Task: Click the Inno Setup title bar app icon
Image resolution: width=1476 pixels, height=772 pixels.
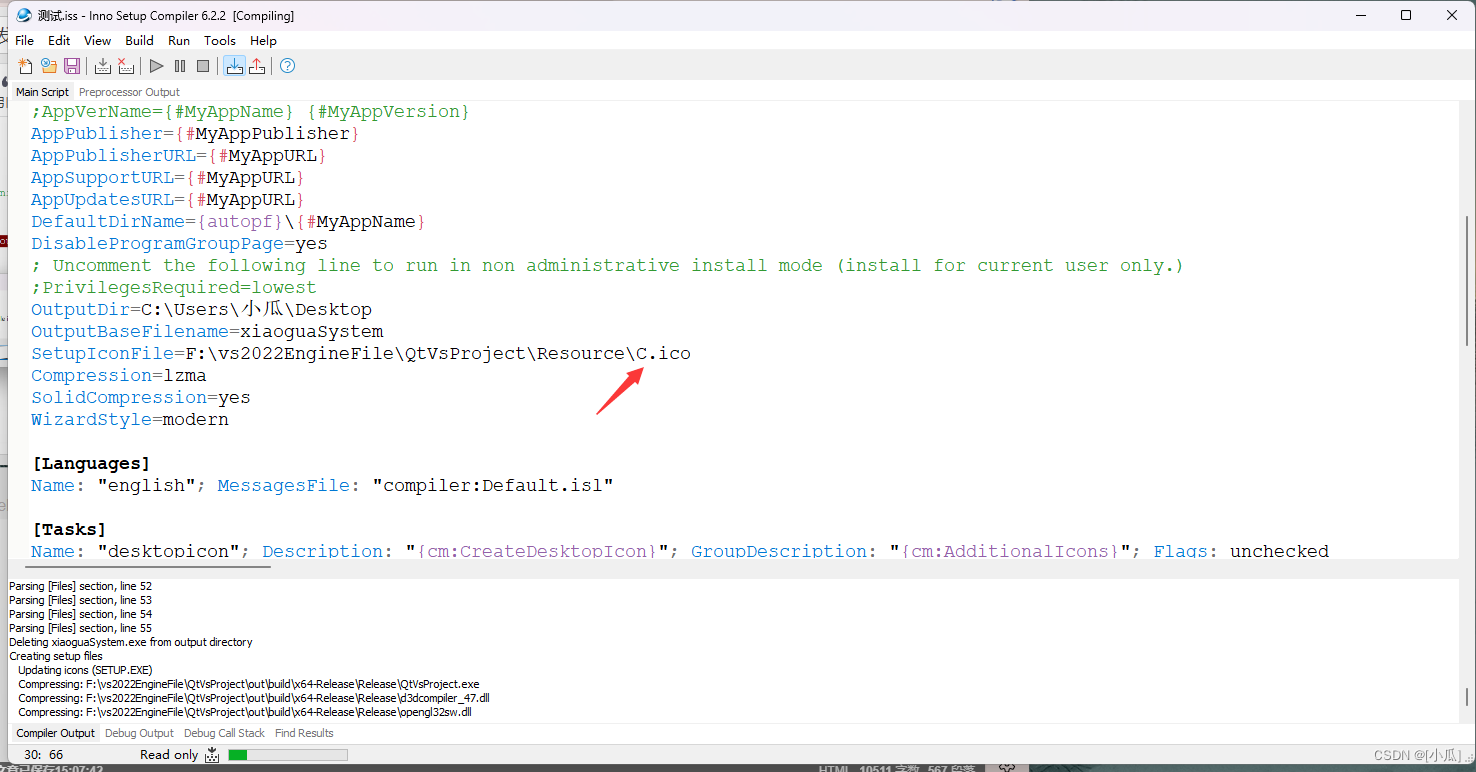Action: 24,15
